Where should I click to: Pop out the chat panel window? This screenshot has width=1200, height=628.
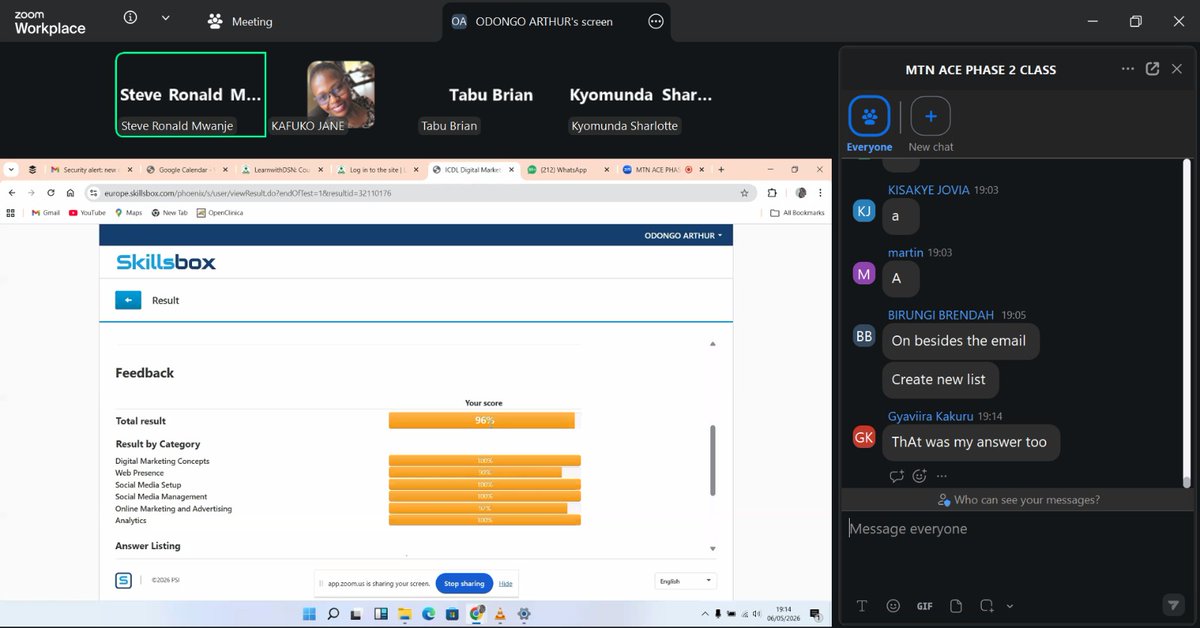click(1152, 69)
